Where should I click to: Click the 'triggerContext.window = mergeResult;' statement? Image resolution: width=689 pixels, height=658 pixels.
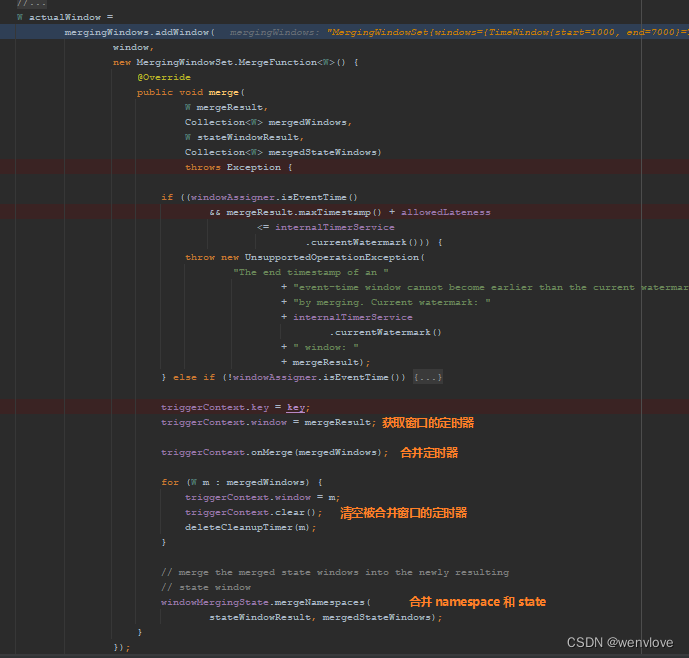pyautogui.click(x=268, y=422)
